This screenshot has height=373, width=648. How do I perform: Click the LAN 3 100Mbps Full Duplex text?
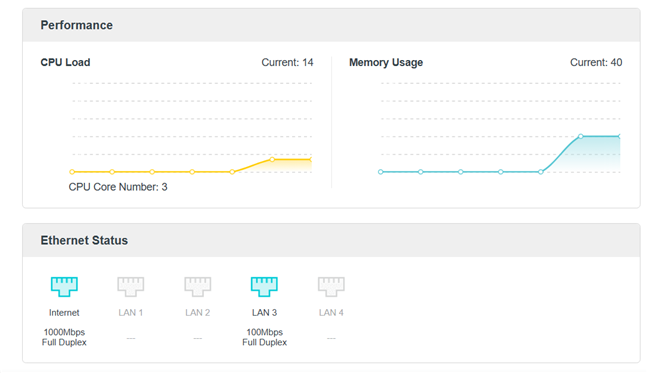coord(264,337)
